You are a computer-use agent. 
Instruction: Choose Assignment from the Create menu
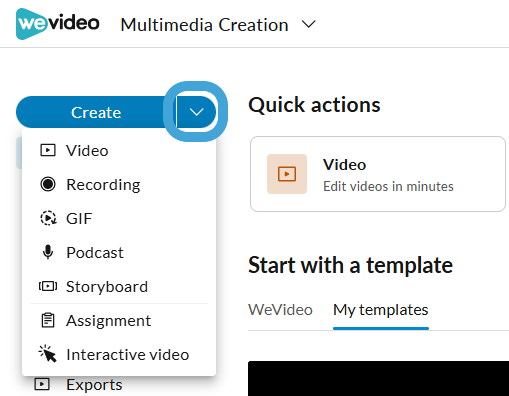tap(119, 321)
